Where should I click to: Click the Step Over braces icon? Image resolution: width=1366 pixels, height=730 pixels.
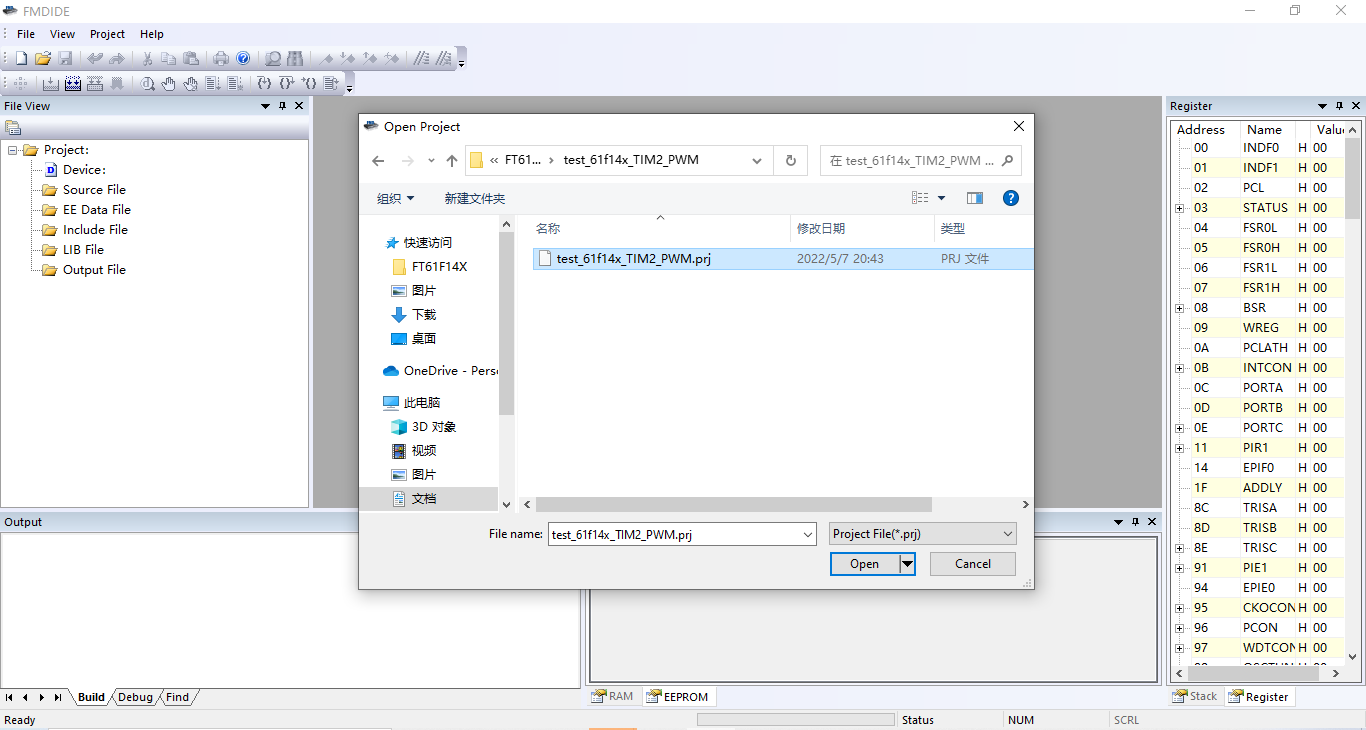pos(287,84)
